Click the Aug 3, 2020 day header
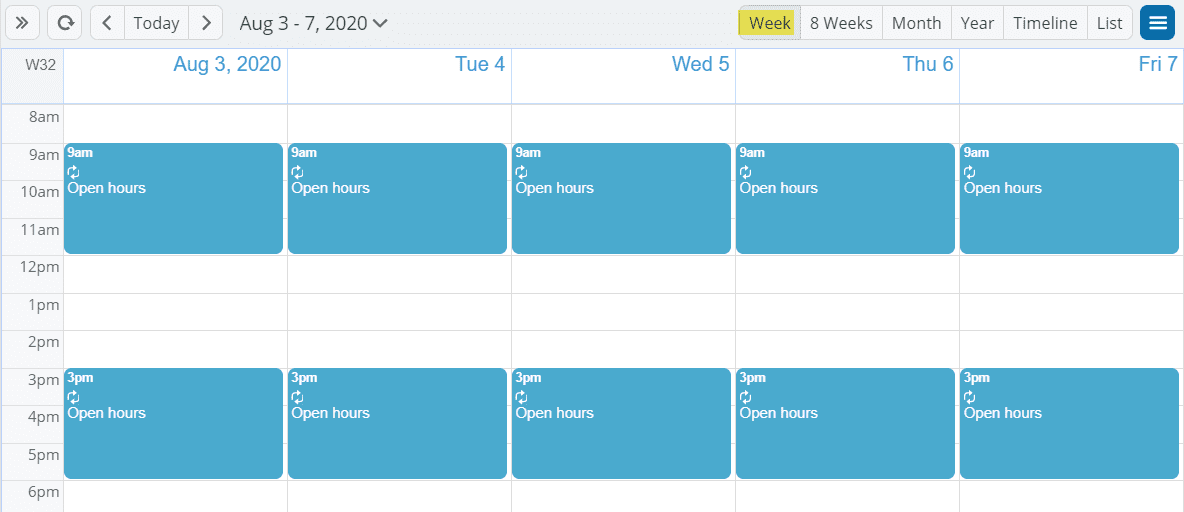Viewport: 1184px width, 512px height. (x=227, y=65)
